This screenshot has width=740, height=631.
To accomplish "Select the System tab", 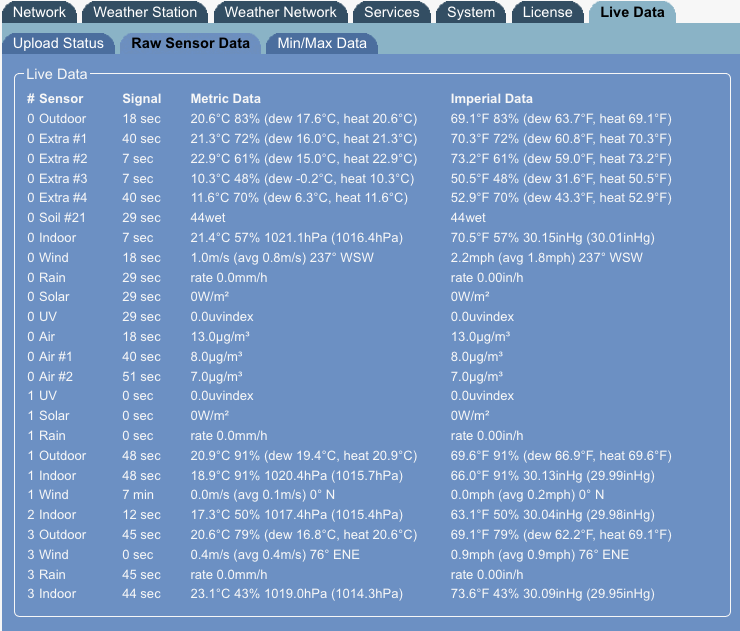I will click(x=471, y=12).
